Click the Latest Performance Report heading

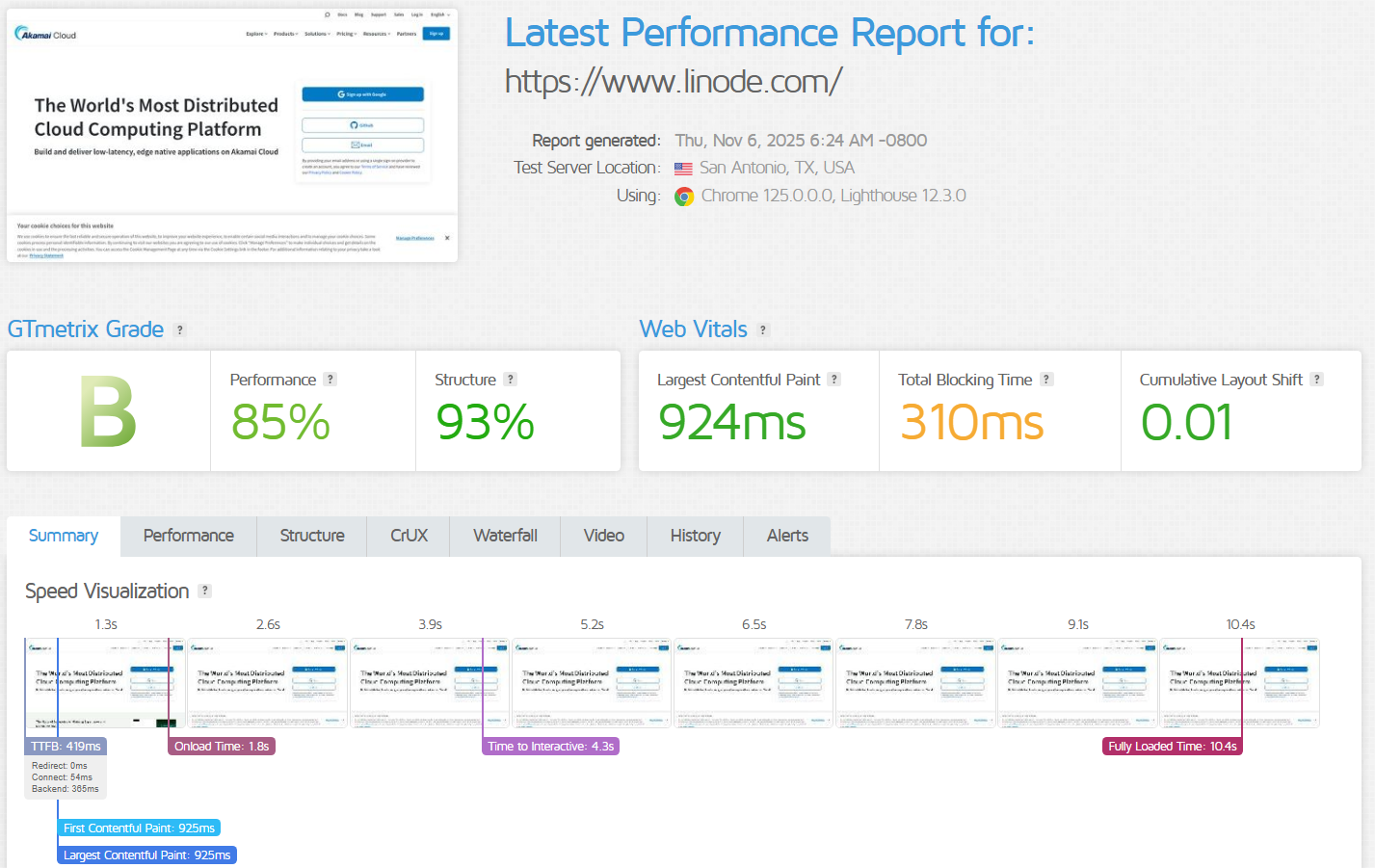(x=769, y=33)
